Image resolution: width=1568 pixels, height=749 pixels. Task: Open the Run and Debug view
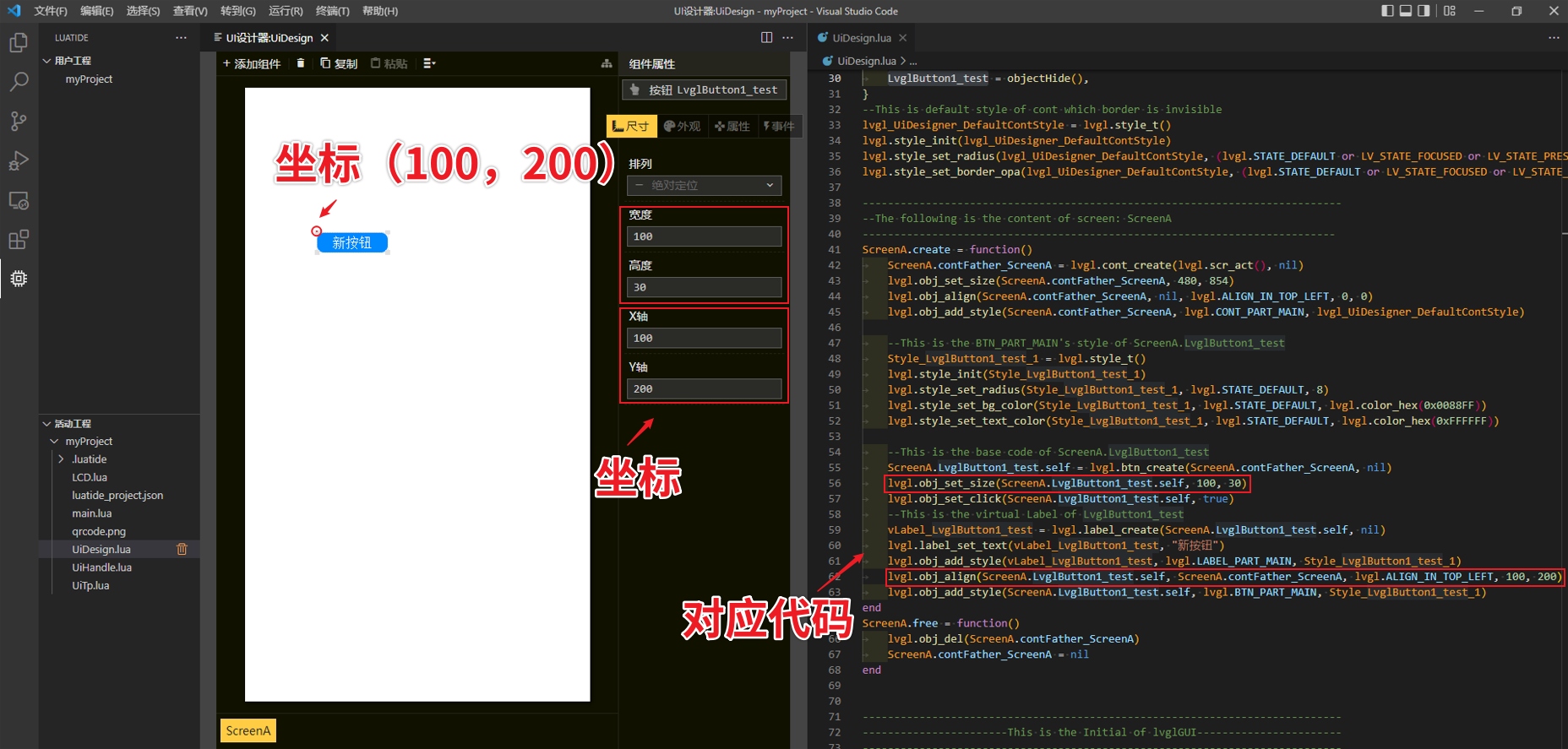tap(19, 160)
